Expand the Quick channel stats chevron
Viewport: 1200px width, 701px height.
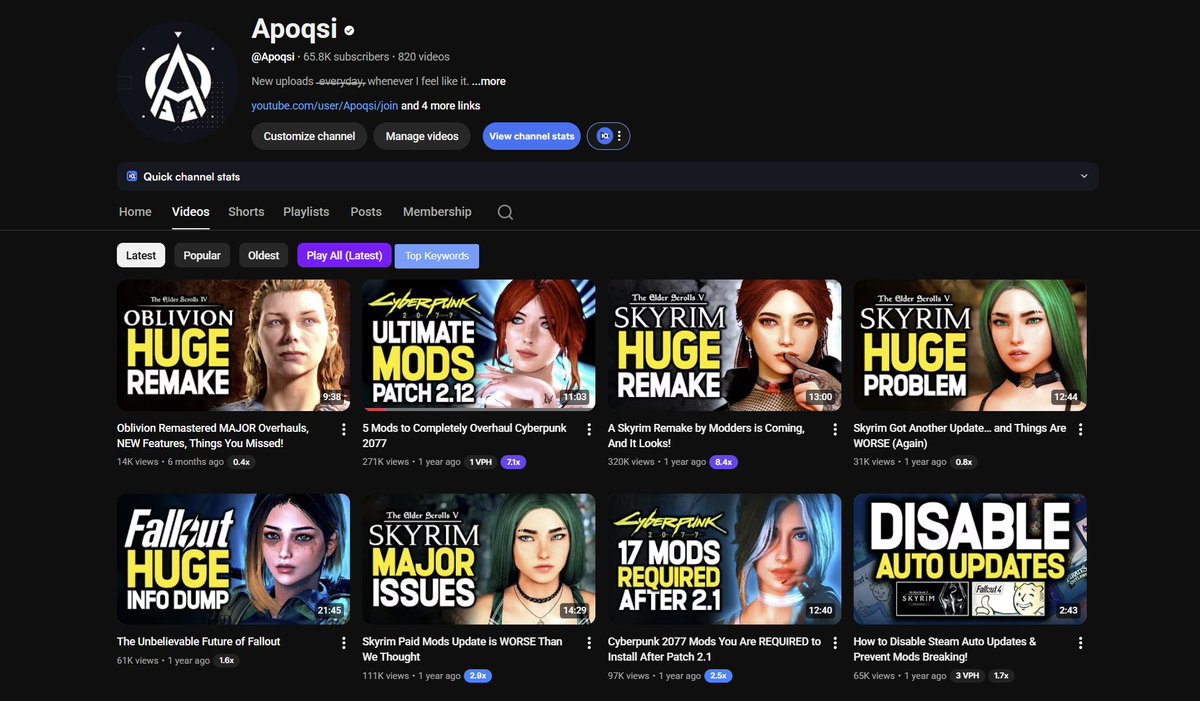[x=1084, y=177]
